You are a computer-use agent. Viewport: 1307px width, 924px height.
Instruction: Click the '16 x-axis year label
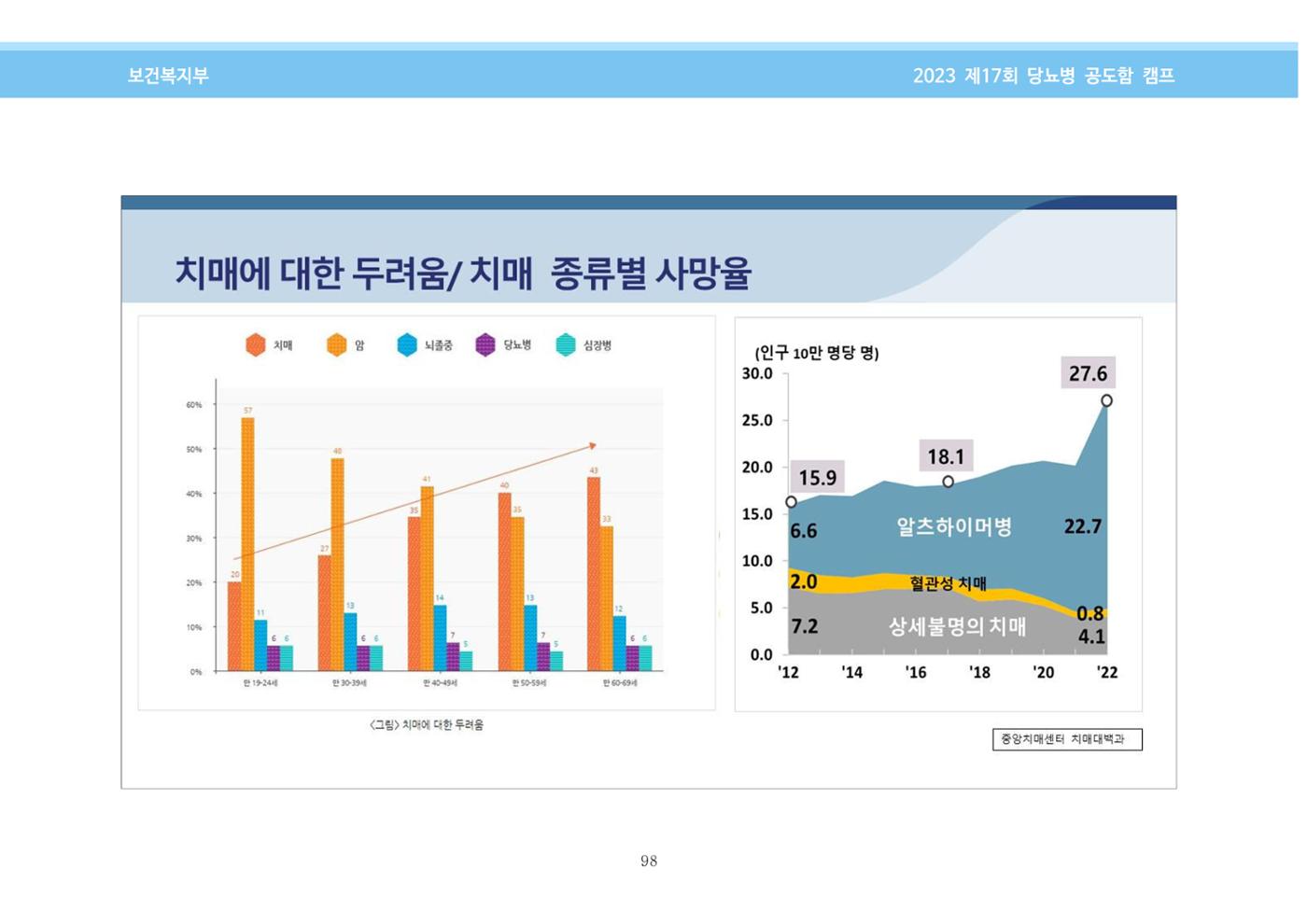(916, 672)
